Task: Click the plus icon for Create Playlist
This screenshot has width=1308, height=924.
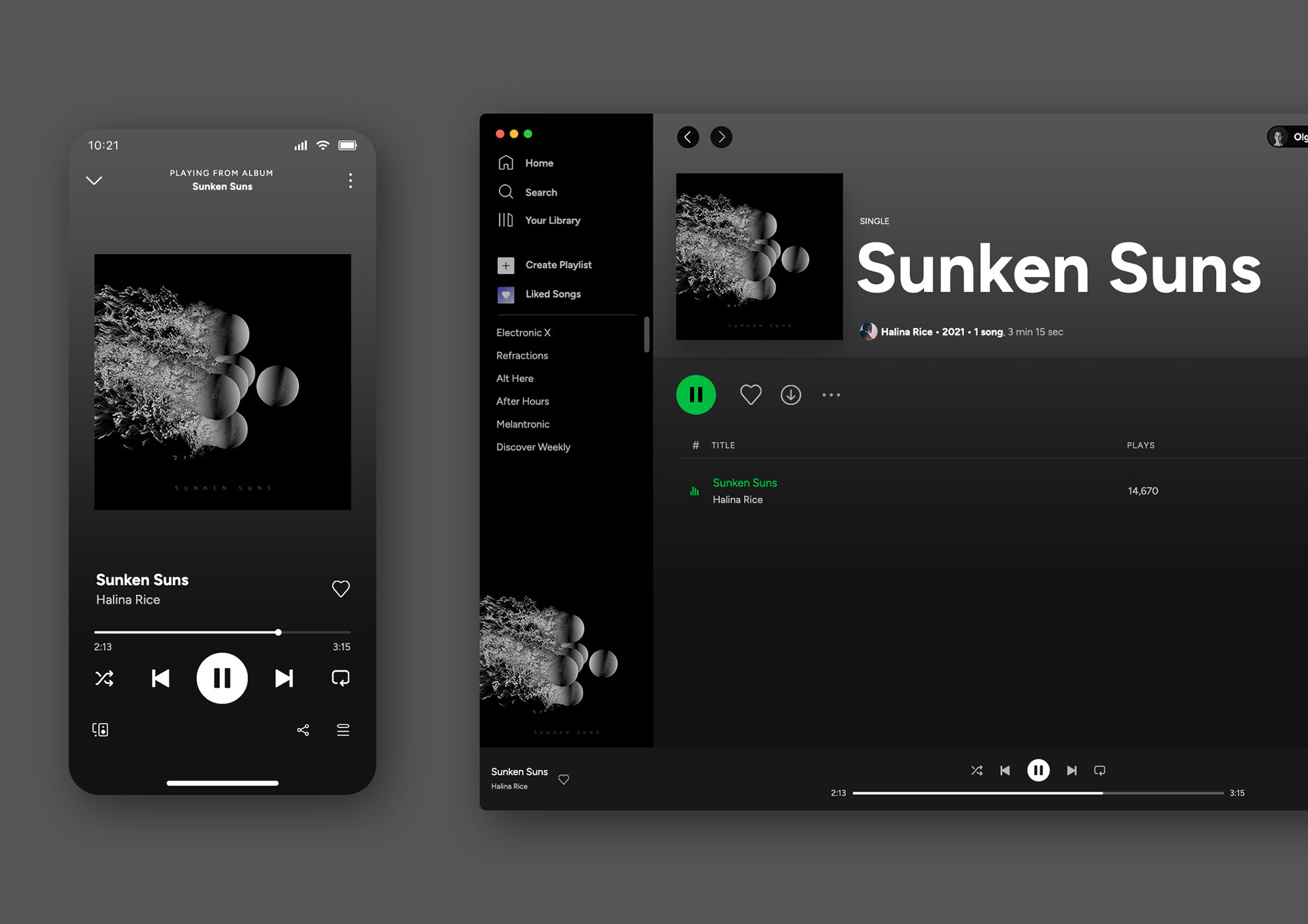Action: click(x=505, y=266)
